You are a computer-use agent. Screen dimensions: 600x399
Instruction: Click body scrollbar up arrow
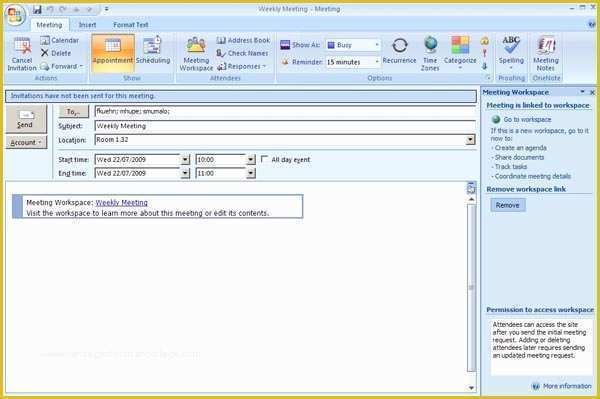coord(471,199)
